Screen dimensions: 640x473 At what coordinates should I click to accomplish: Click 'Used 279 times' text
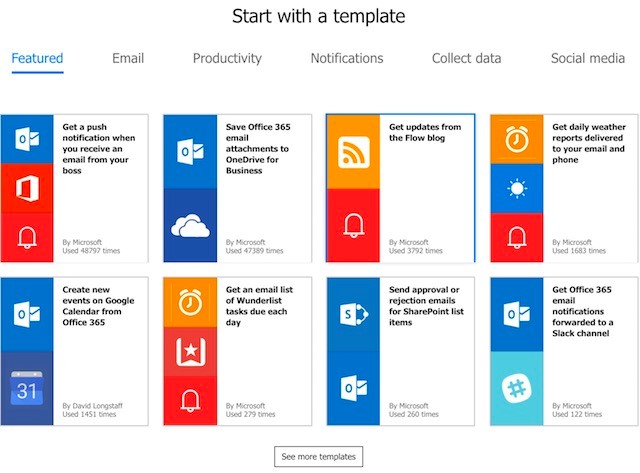250,414
